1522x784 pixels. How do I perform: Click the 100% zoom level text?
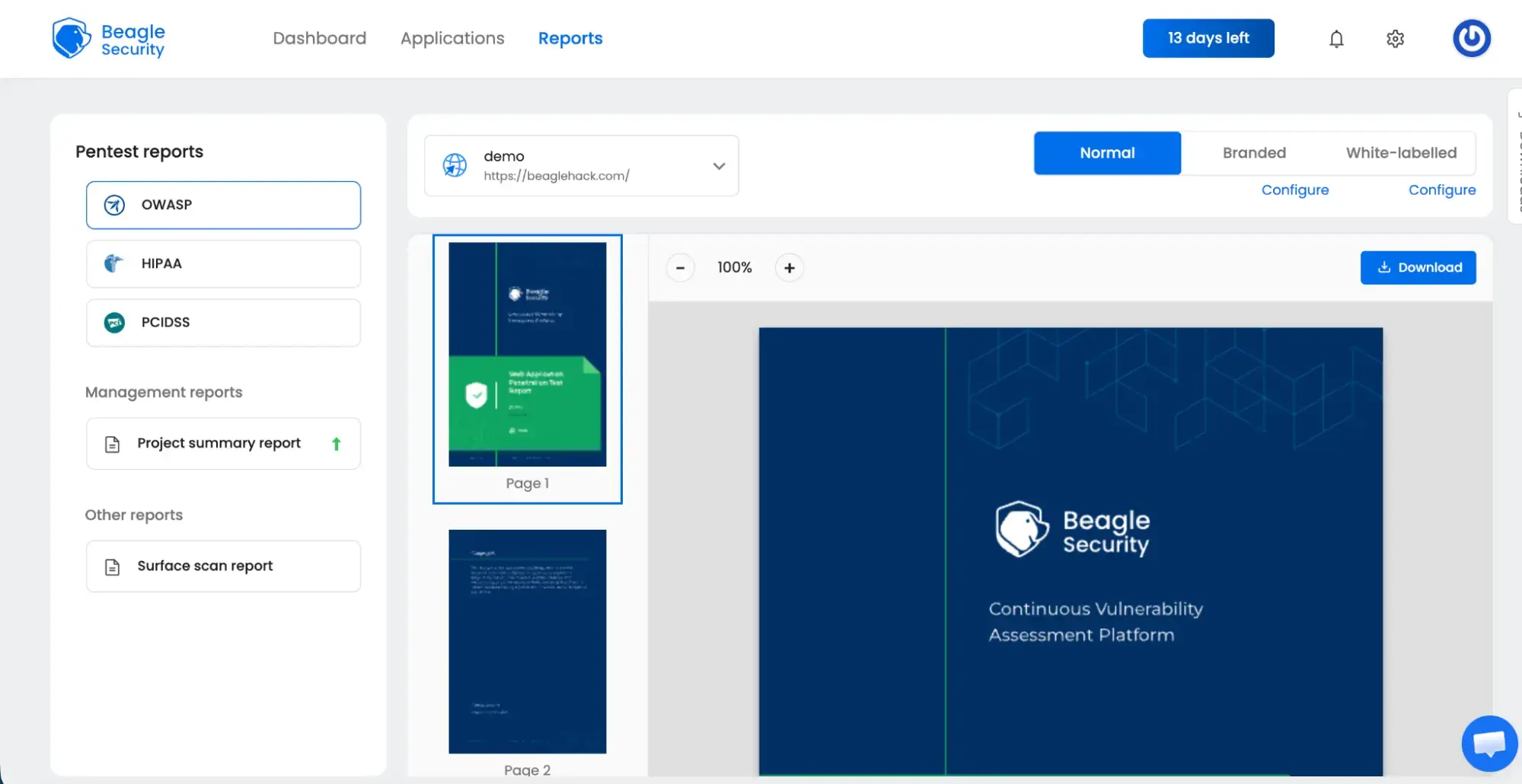click(x=734, y=268)
